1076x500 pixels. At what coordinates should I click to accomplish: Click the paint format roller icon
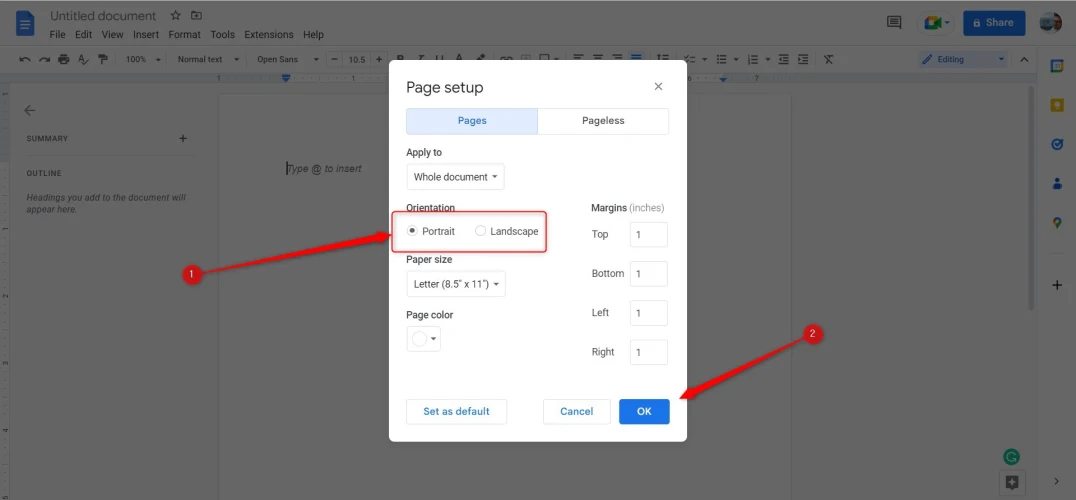click(x=102, y=59)
